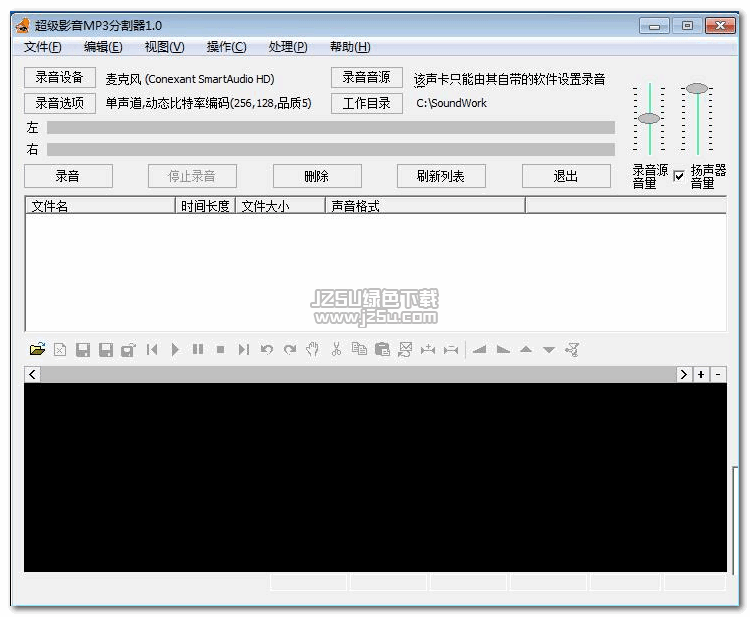The width and height of the screenshot is (750, 617).
Task: Start recording with the 录音 button
Action: [68, 176]
